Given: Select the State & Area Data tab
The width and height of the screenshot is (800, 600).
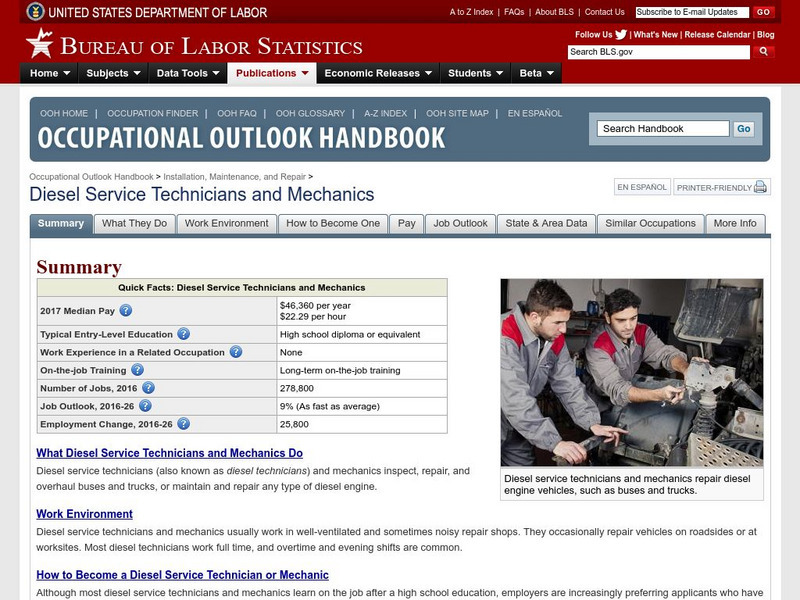Looking at the screenshot, I should coord(546,223).
